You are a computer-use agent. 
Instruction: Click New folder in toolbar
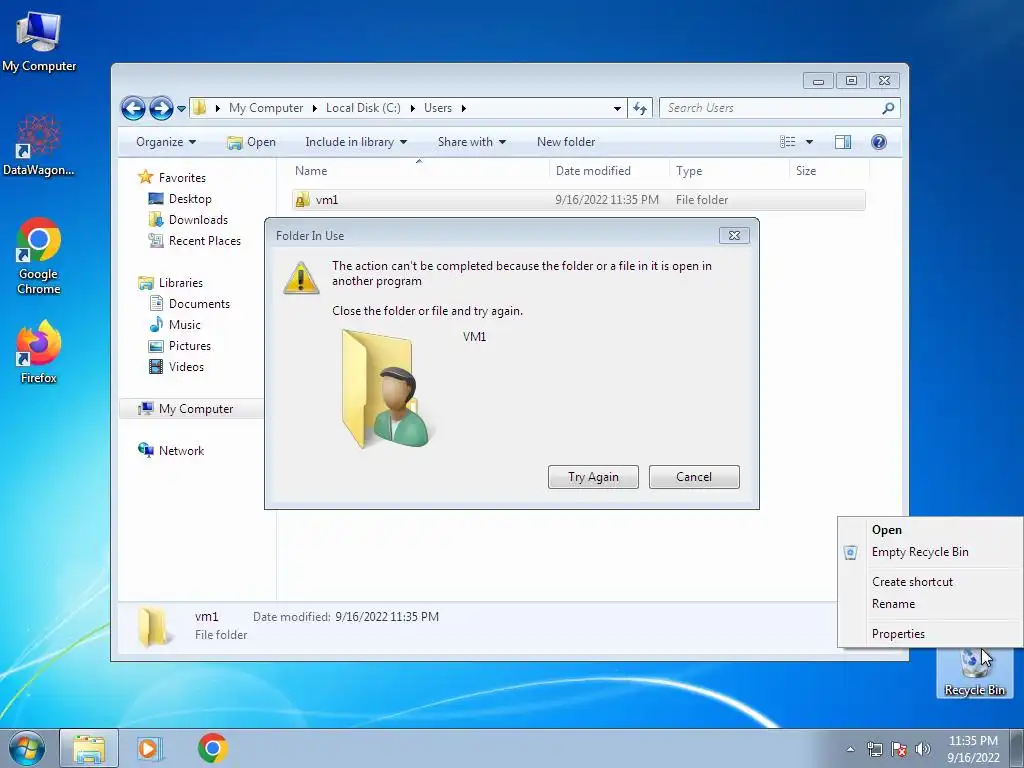pos(566,142)
